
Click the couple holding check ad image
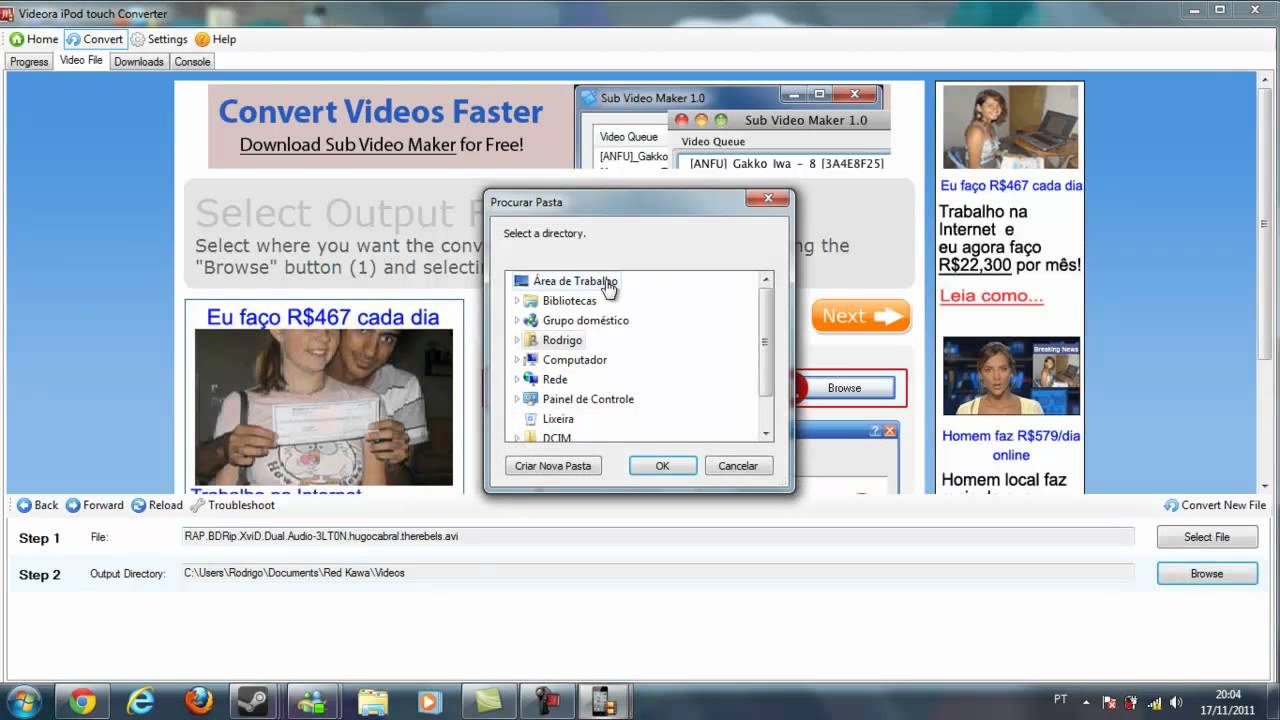click(x=323, y=407)
